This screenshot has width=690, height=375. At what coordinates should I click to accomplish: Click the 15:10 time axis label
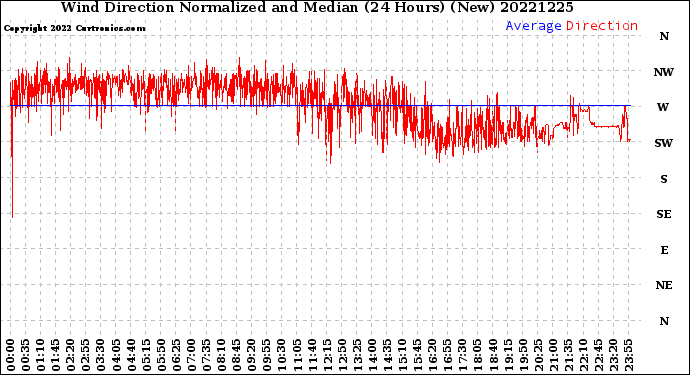click(x=401, y=356)
